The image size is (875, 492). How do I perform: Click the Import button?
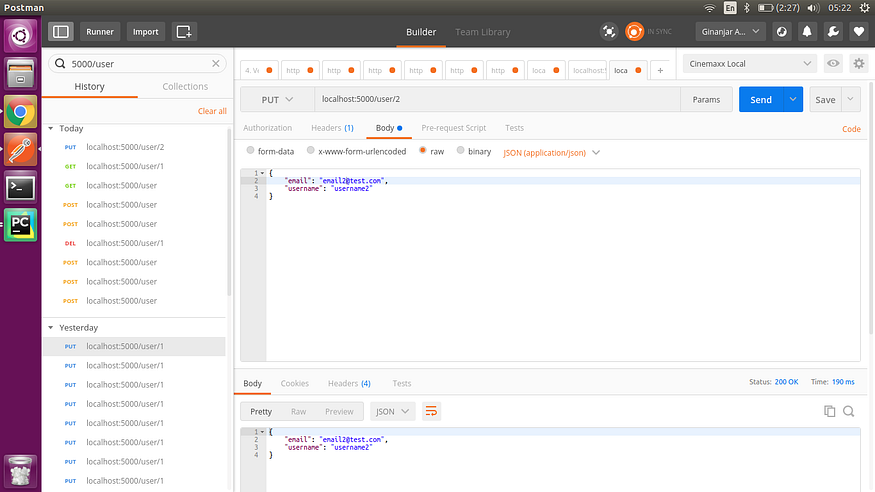[146, 32]
